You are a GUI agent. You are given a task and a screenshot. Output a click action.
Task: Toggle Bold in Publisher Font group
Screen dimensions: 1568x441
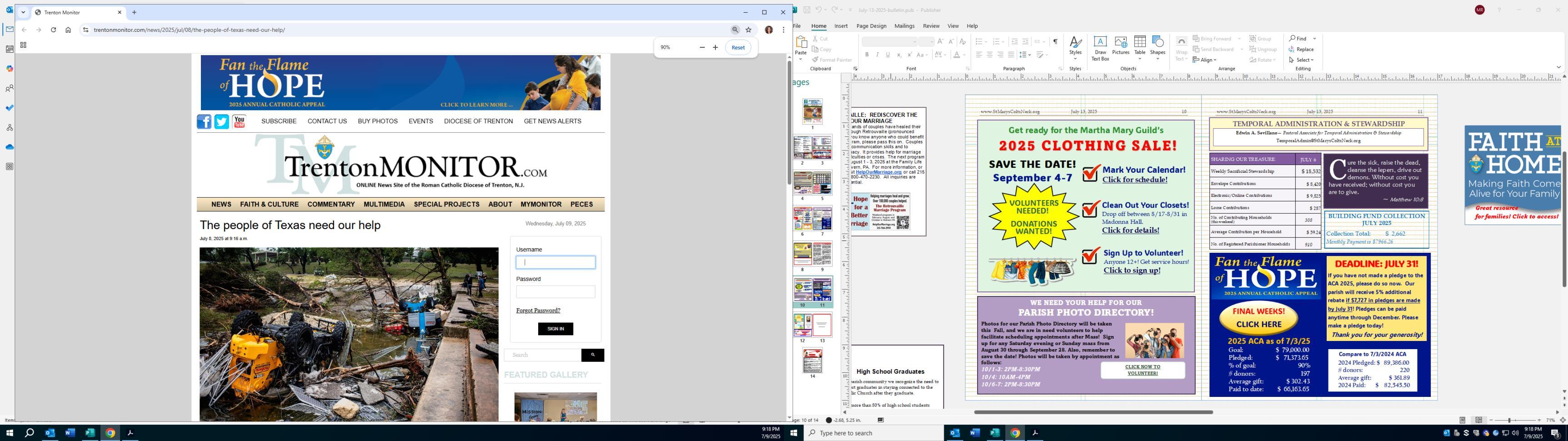(x=867, y=55)
